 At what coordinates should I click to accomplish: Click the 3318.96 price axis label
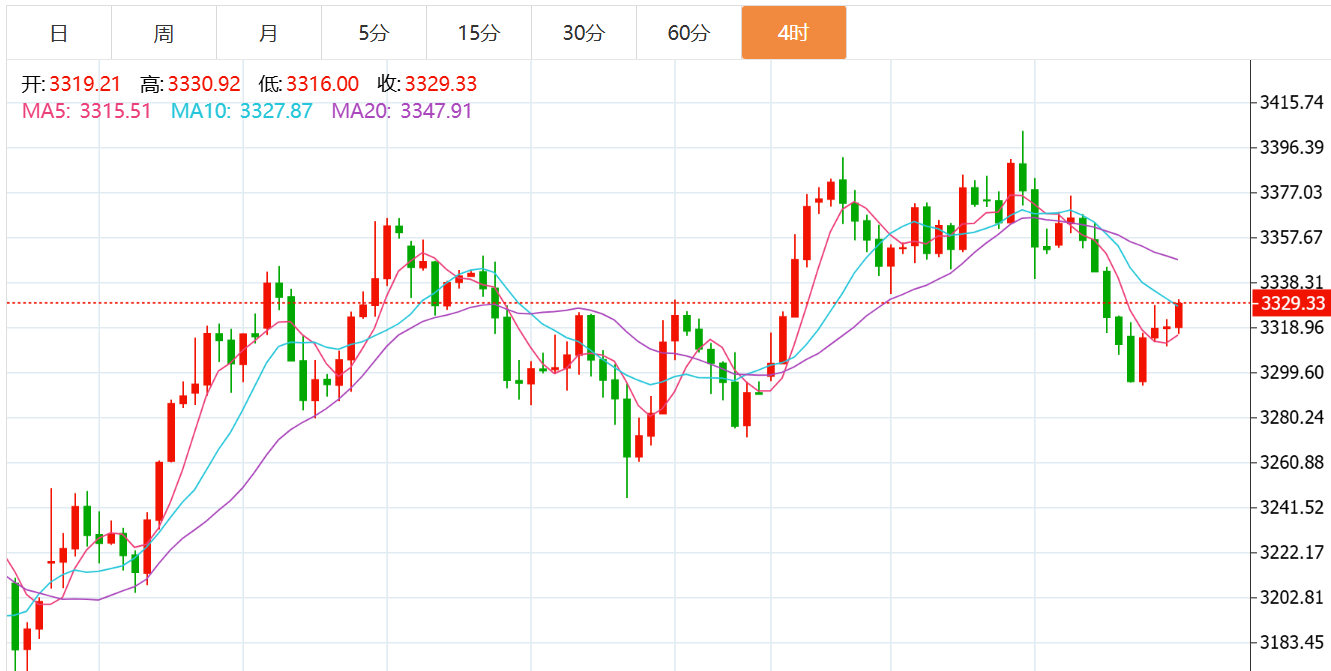point(1292,328)
